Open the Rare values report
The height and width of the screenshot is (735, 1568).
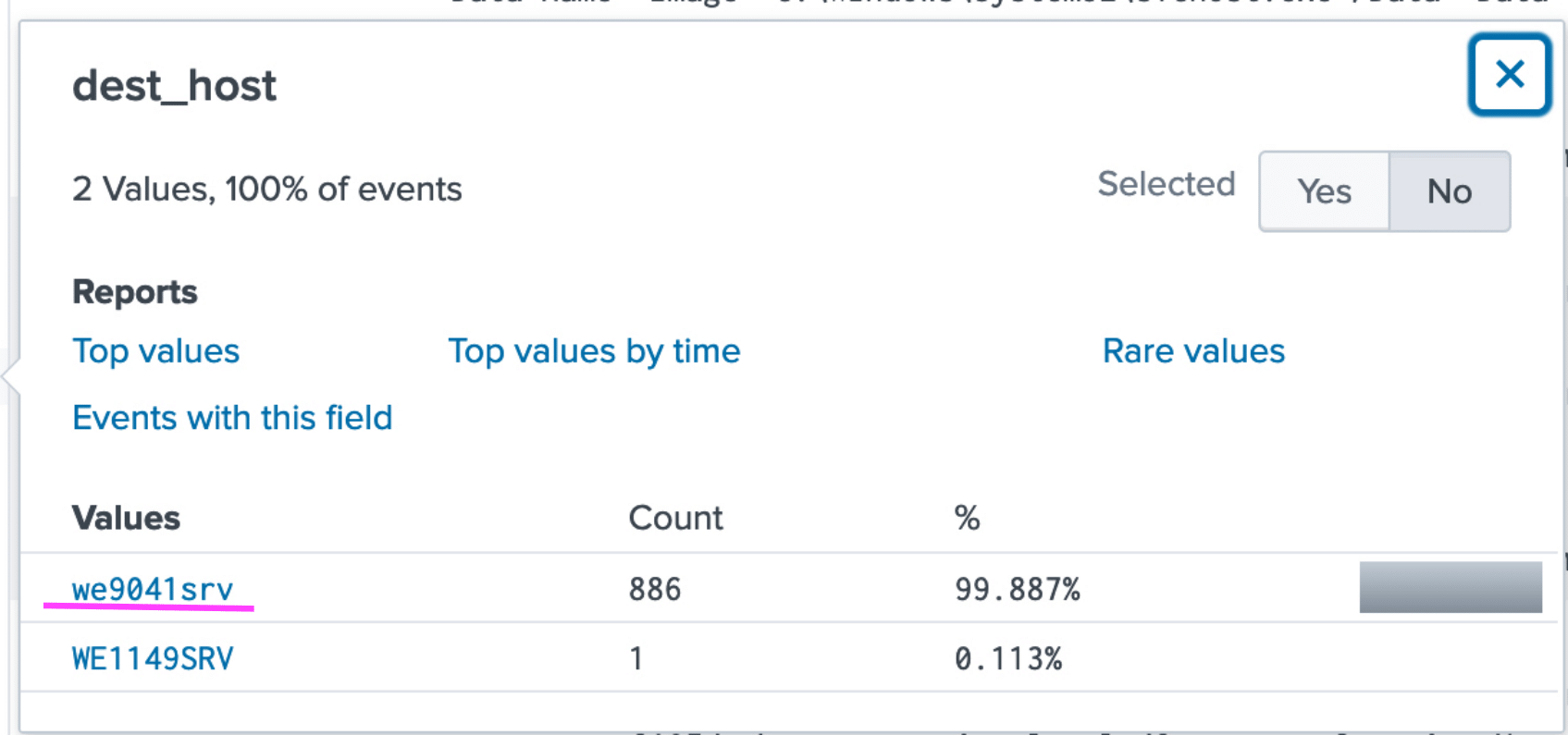tap(1193, 351)
